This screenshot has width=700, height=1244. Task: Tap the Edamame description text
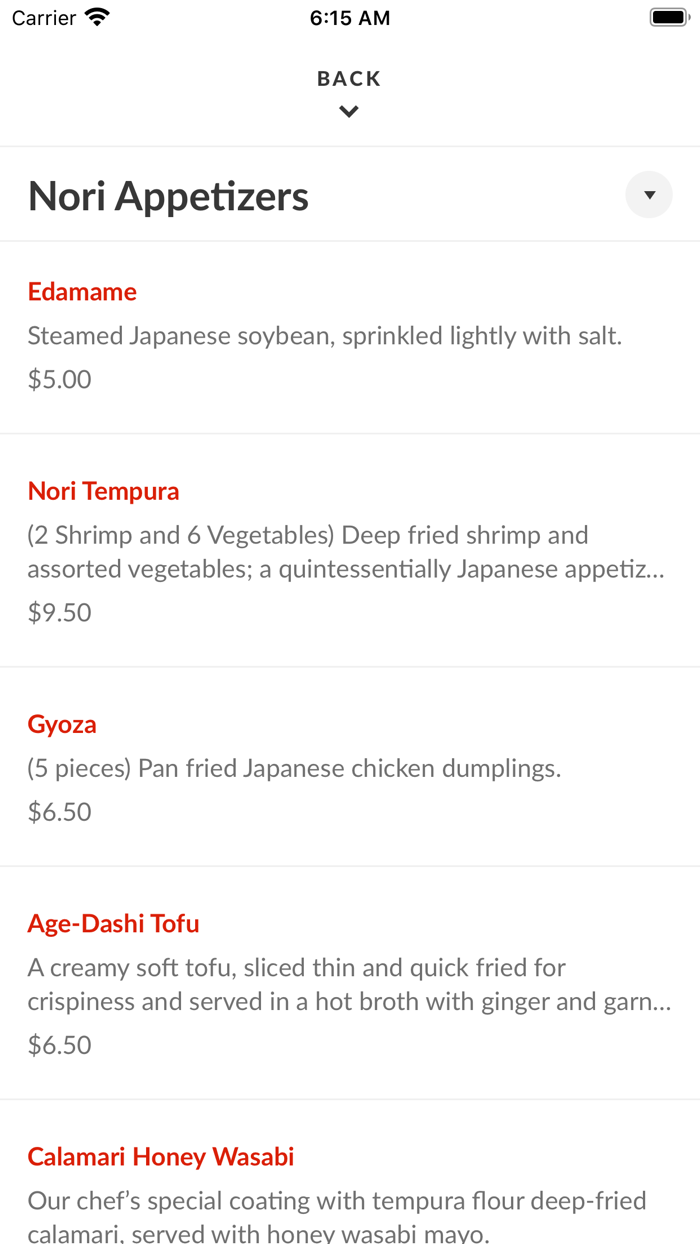[325, 335]
